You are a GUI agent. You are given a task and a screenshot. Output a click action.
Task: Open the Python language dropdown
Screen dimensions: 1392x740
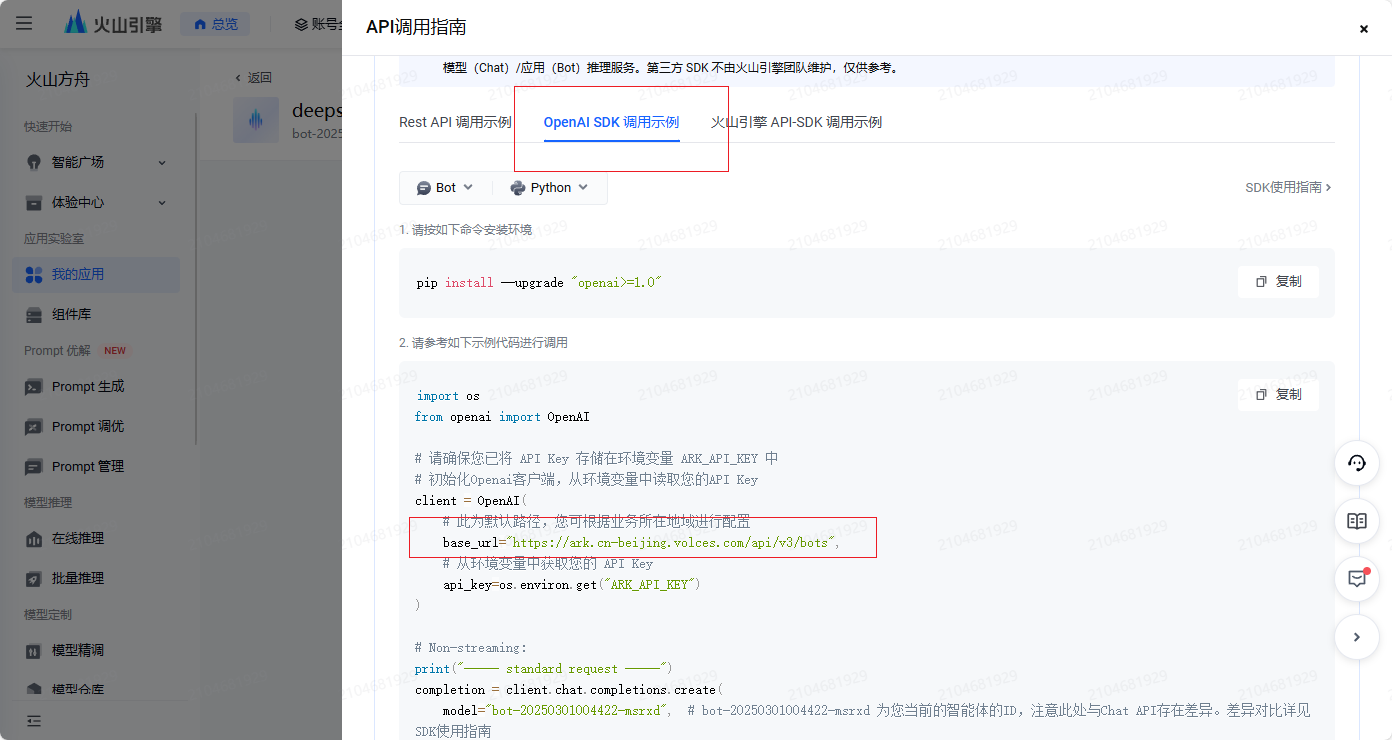[x=550, y=188]
